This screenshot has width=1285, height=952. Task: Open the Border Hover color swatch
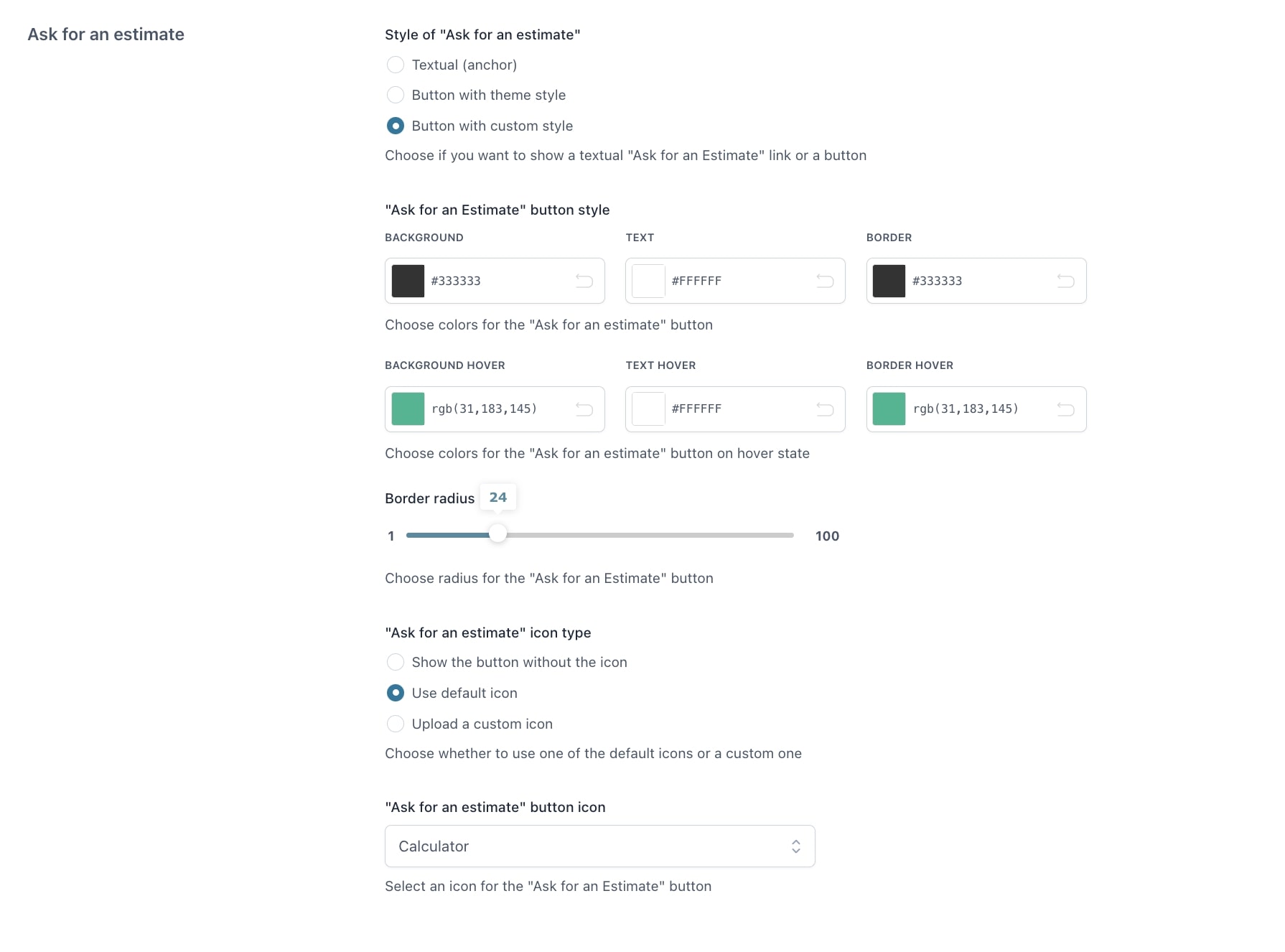click(889, 409)
